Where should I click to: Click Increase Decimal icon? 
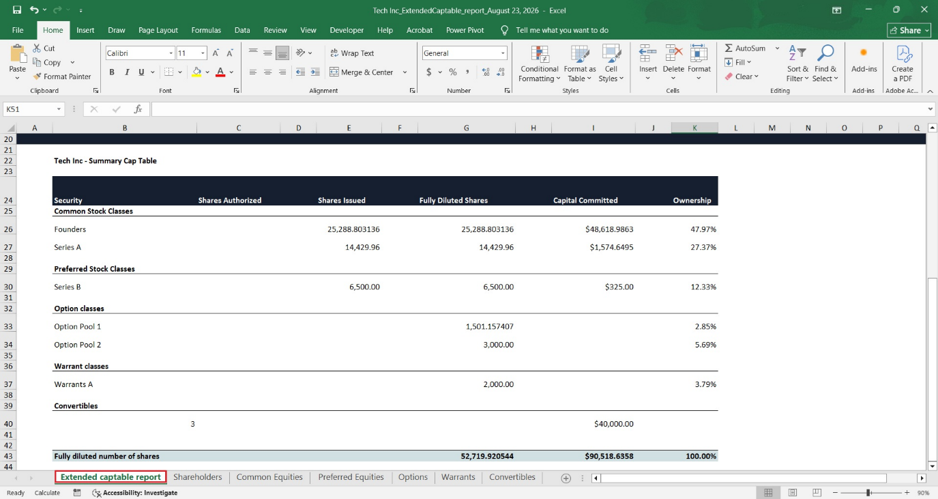tap(485, 72)
